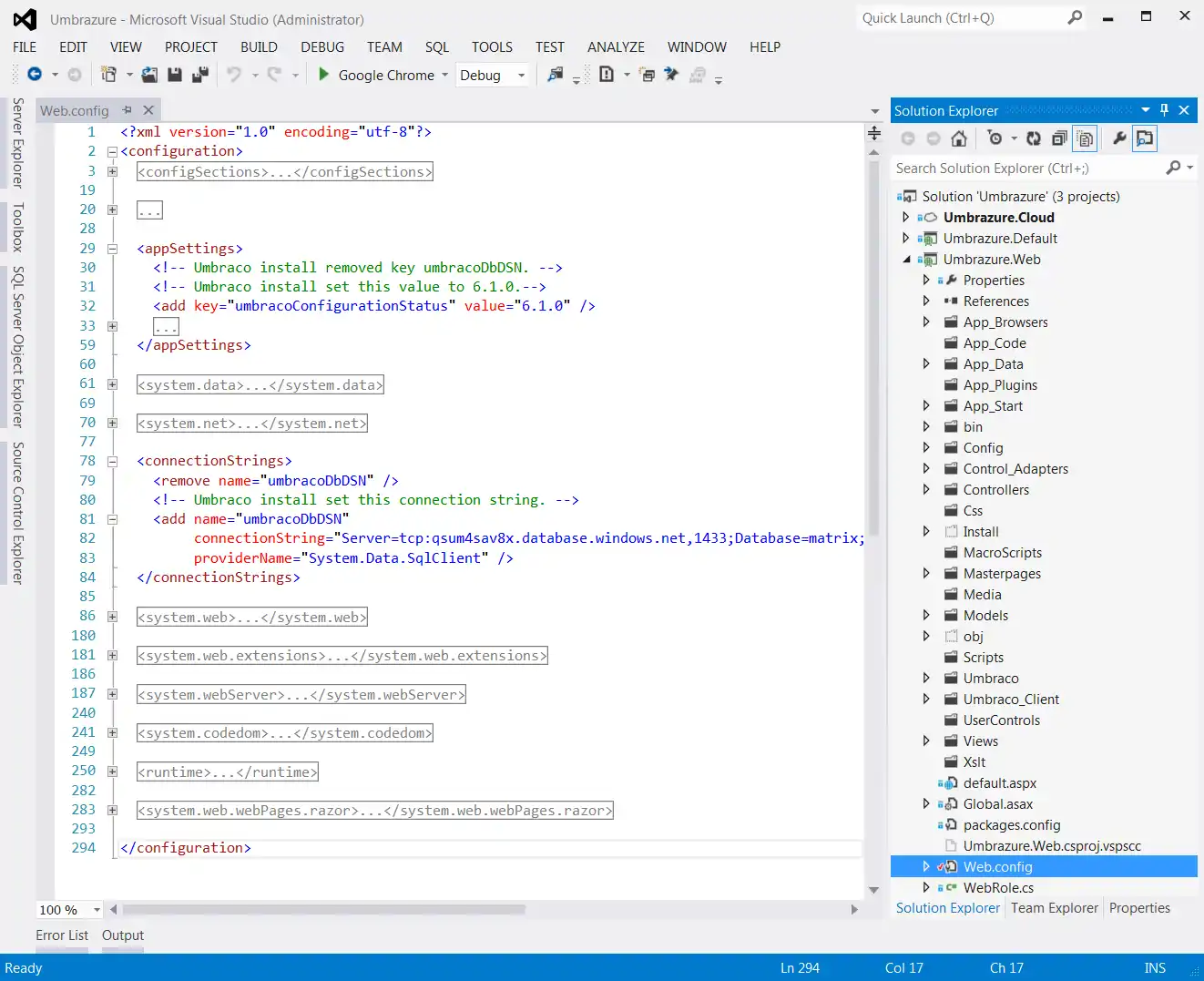Open the Google Chrome browser dropdown

(445, 75)
